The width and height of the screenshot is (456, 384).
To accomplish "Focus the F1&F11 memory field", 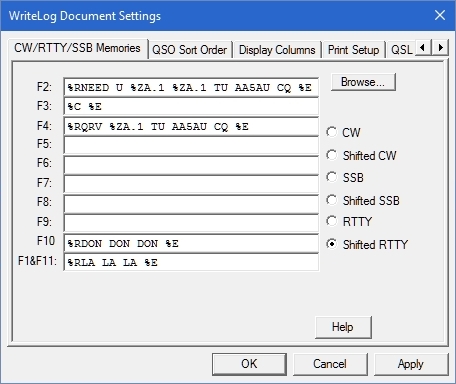I will [191, 262].
